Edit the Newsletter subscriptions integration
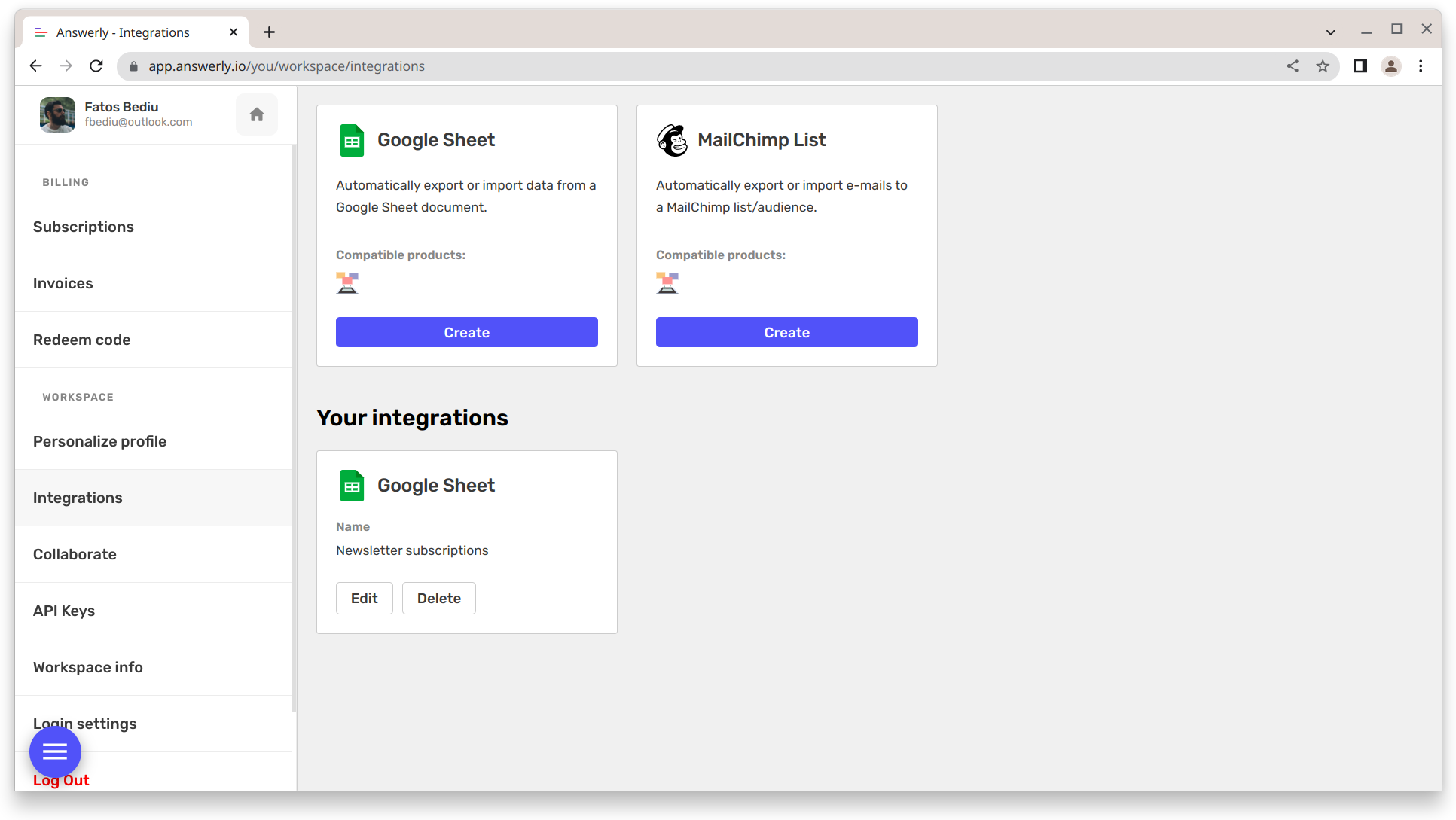Viewport: 1456px width, 820px height. tap(365, 598)
